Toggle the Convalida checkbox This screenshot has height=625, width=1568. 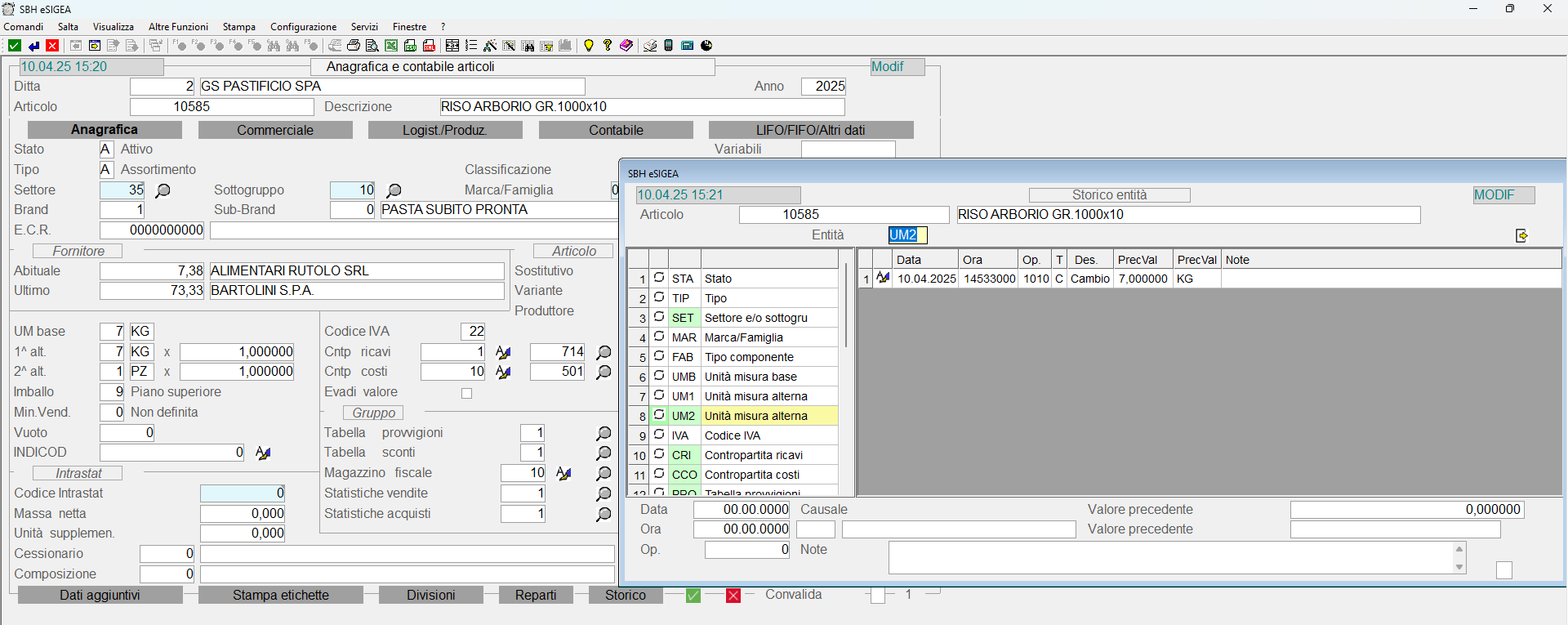pos(877,596)
